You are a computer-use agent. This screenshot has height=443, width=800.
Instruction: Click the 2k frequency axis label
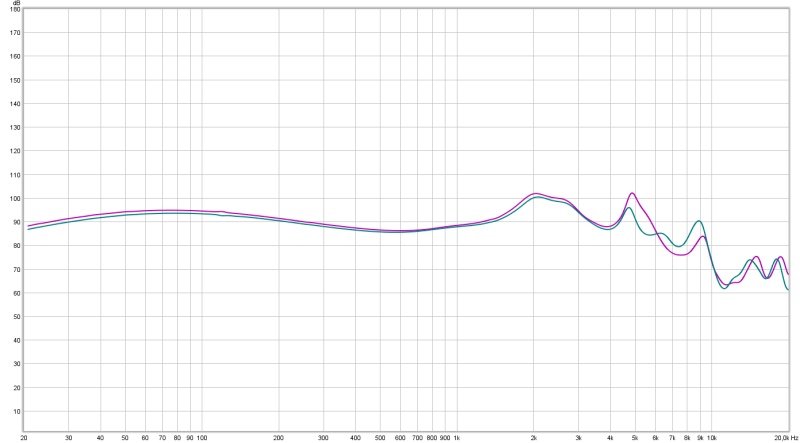tap(534, 437)
